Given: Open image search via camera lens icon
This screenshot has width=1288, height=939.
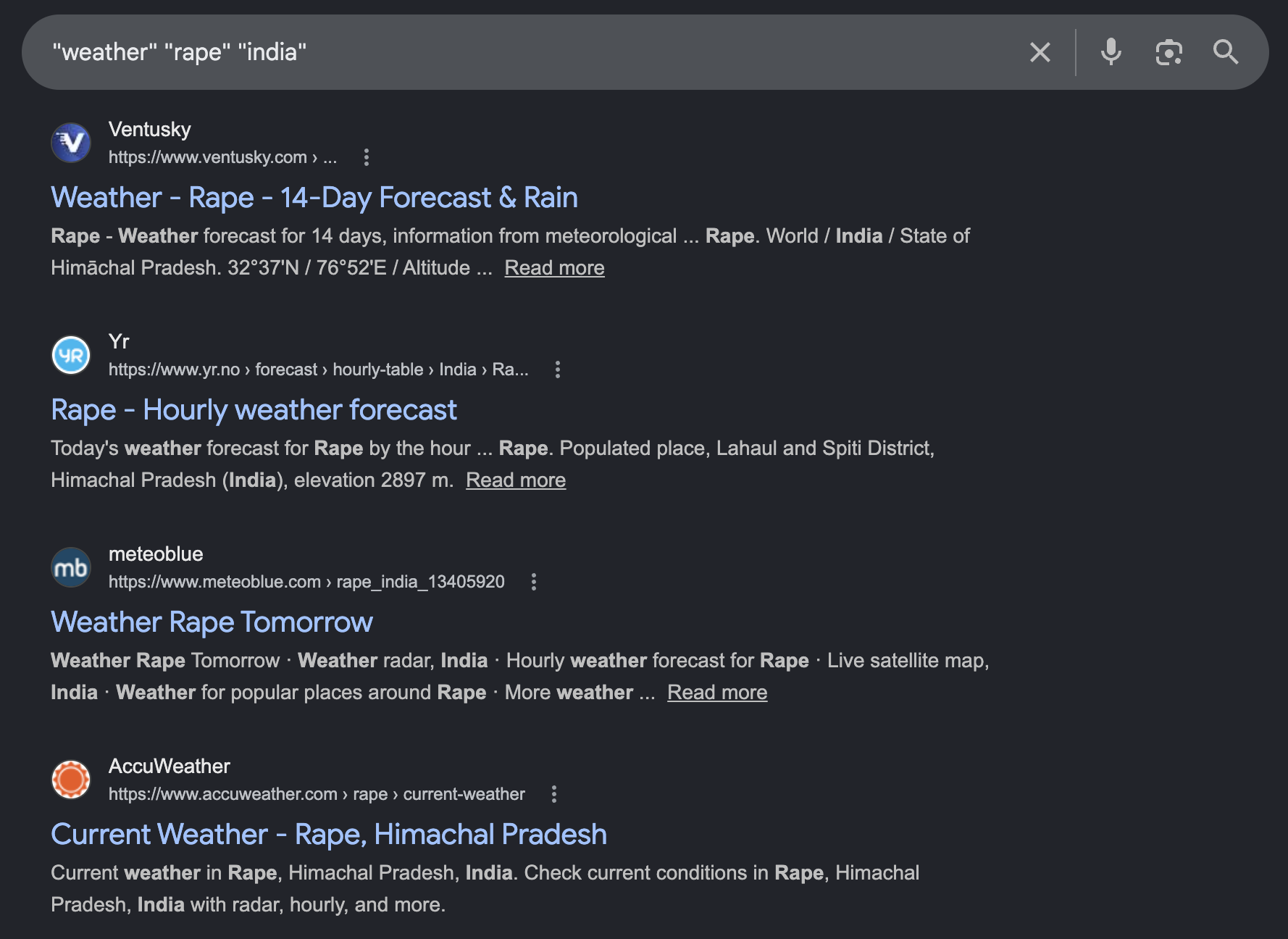Looking at the screenshot, I should pyautogui.click(x=1168, y=52).
